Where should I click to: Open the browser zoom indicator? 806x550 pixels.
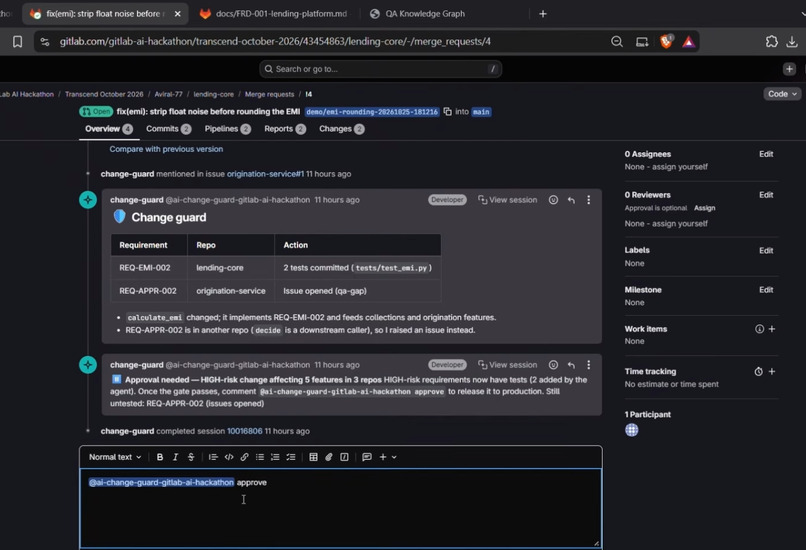(617, 42)
